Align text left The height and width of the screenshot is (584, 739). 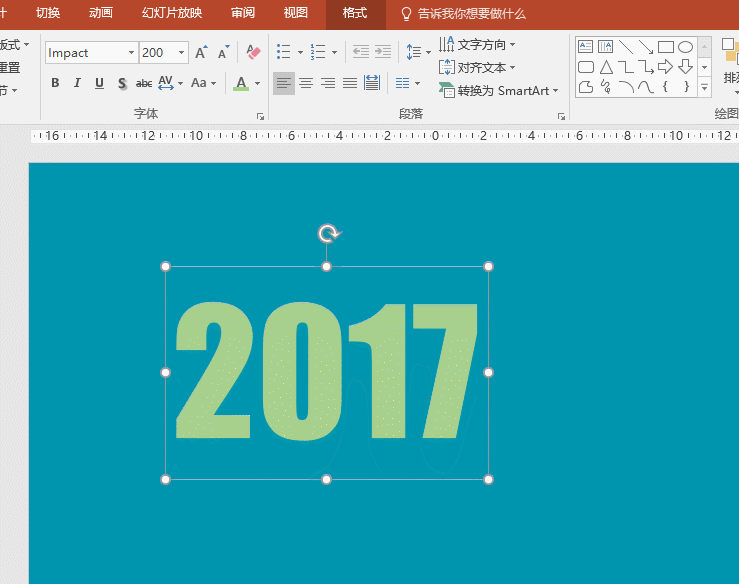[x=283, y=83]
